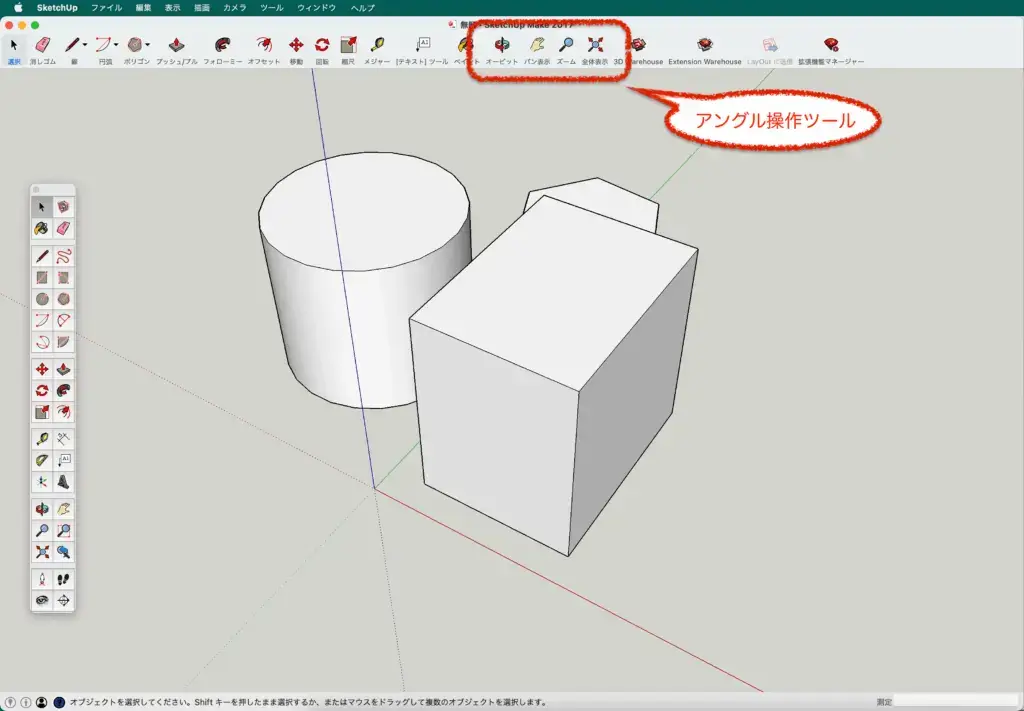The height and width of the screenshot is (711, 1024).
Task: Open the 編集 menu
Action: point(144,8)
